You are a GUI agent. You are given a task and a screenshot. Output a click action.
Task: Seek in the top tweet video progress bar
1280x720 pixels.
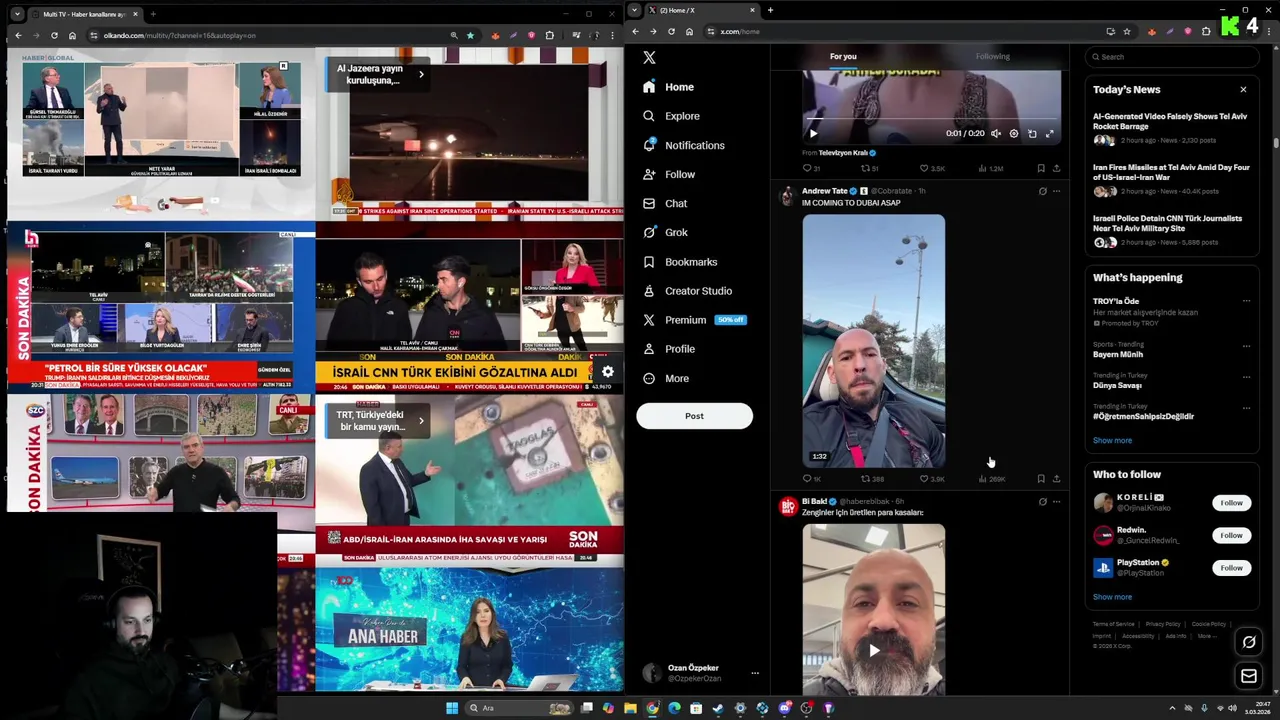pos(931,120)
